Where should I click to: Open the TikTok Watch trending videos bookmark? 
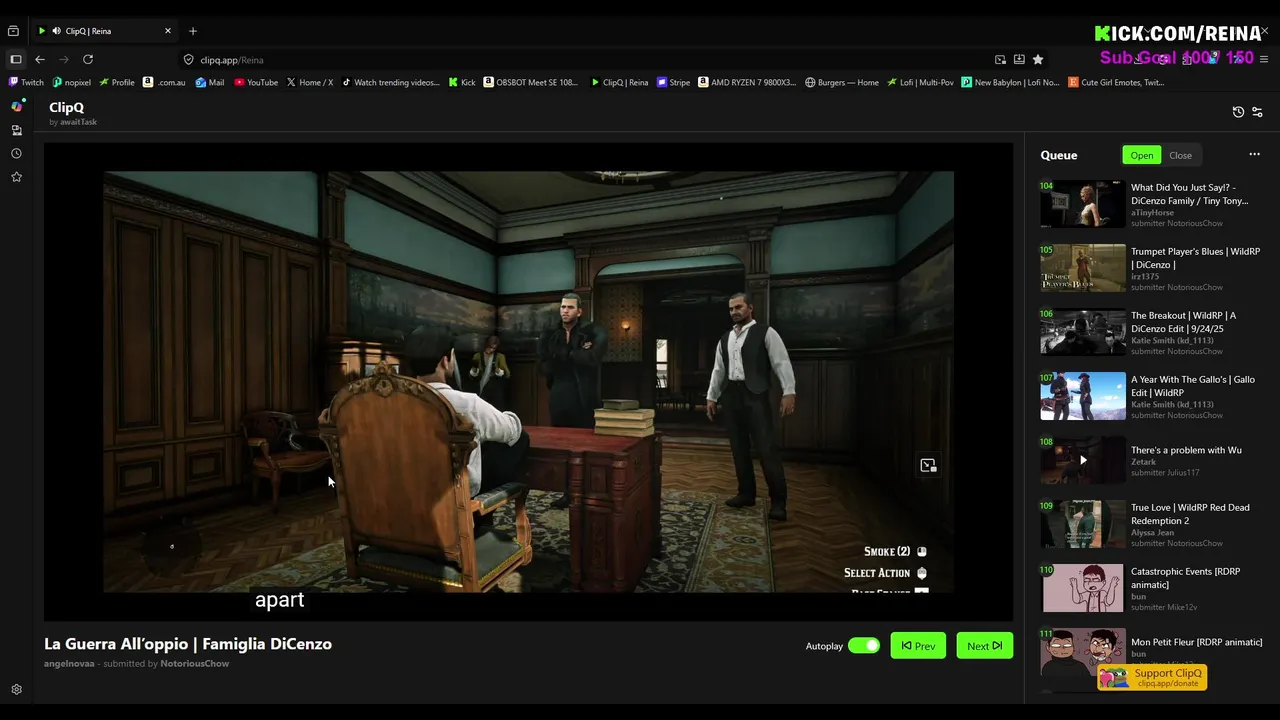click(391, 82)
